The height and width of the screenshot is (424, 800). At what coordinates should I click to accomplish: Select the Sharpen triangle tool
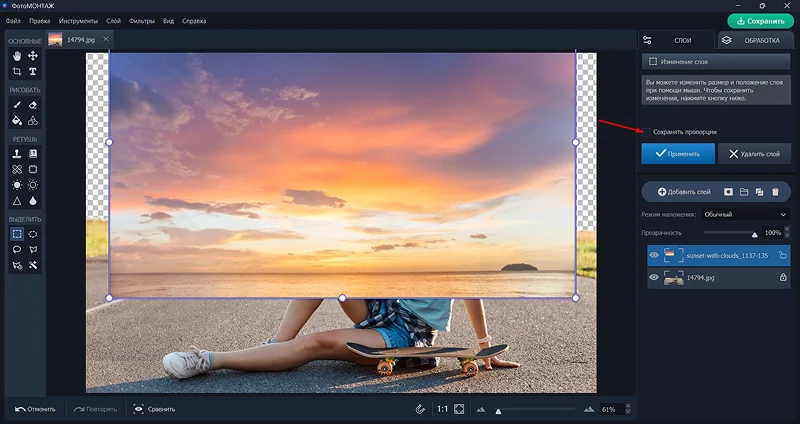[x=17, y=201]
